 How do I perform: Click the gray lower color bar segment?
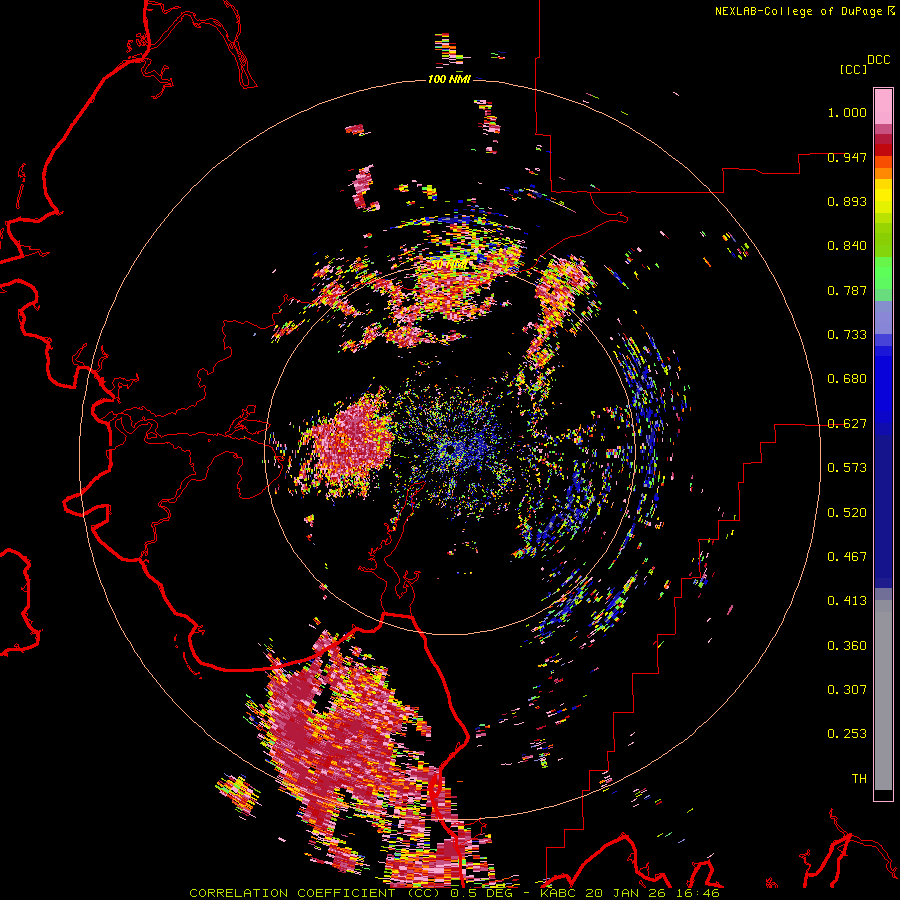(883, 695)
